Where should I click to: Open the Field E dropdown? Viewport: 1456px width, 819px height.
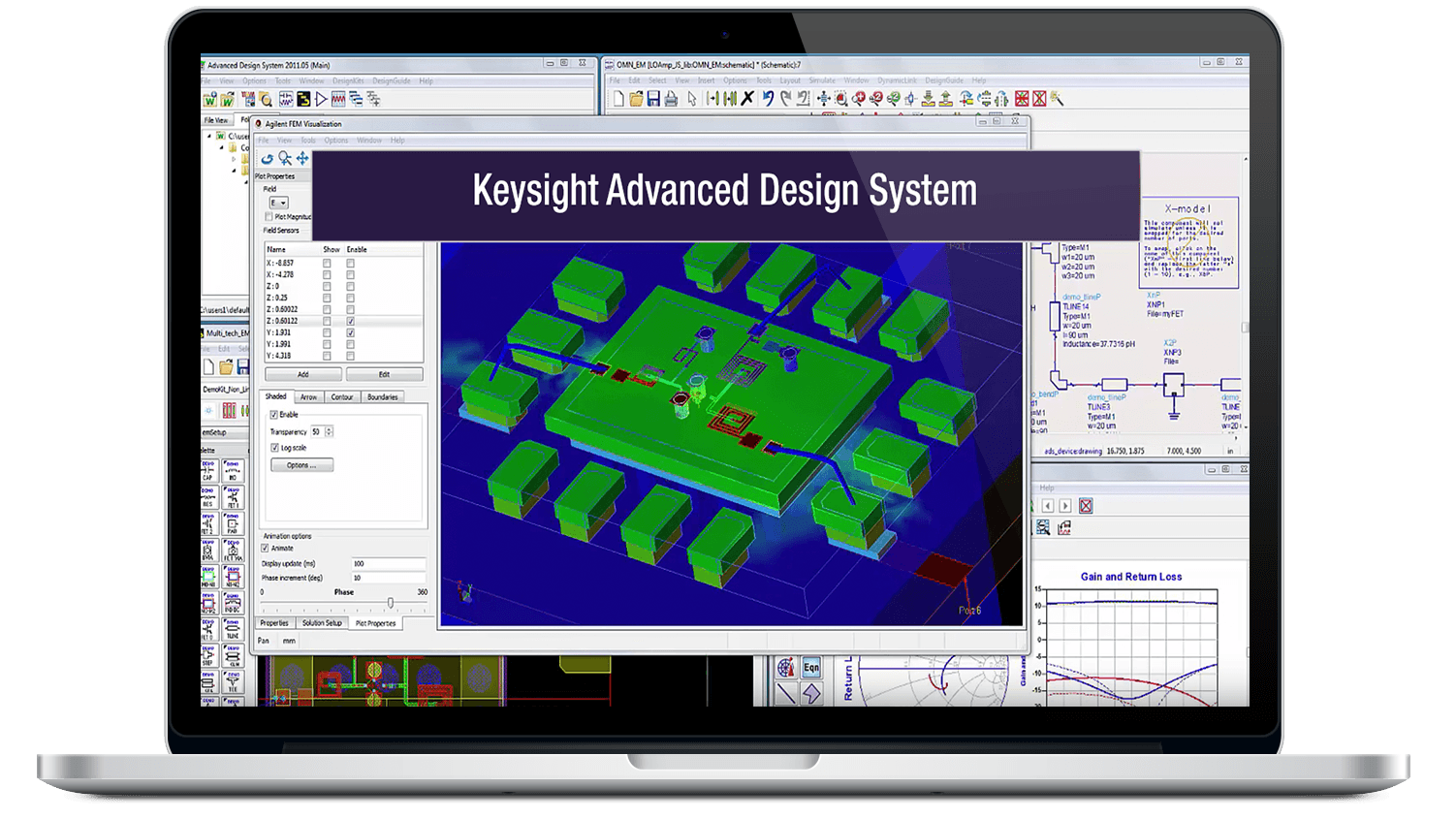278,203
